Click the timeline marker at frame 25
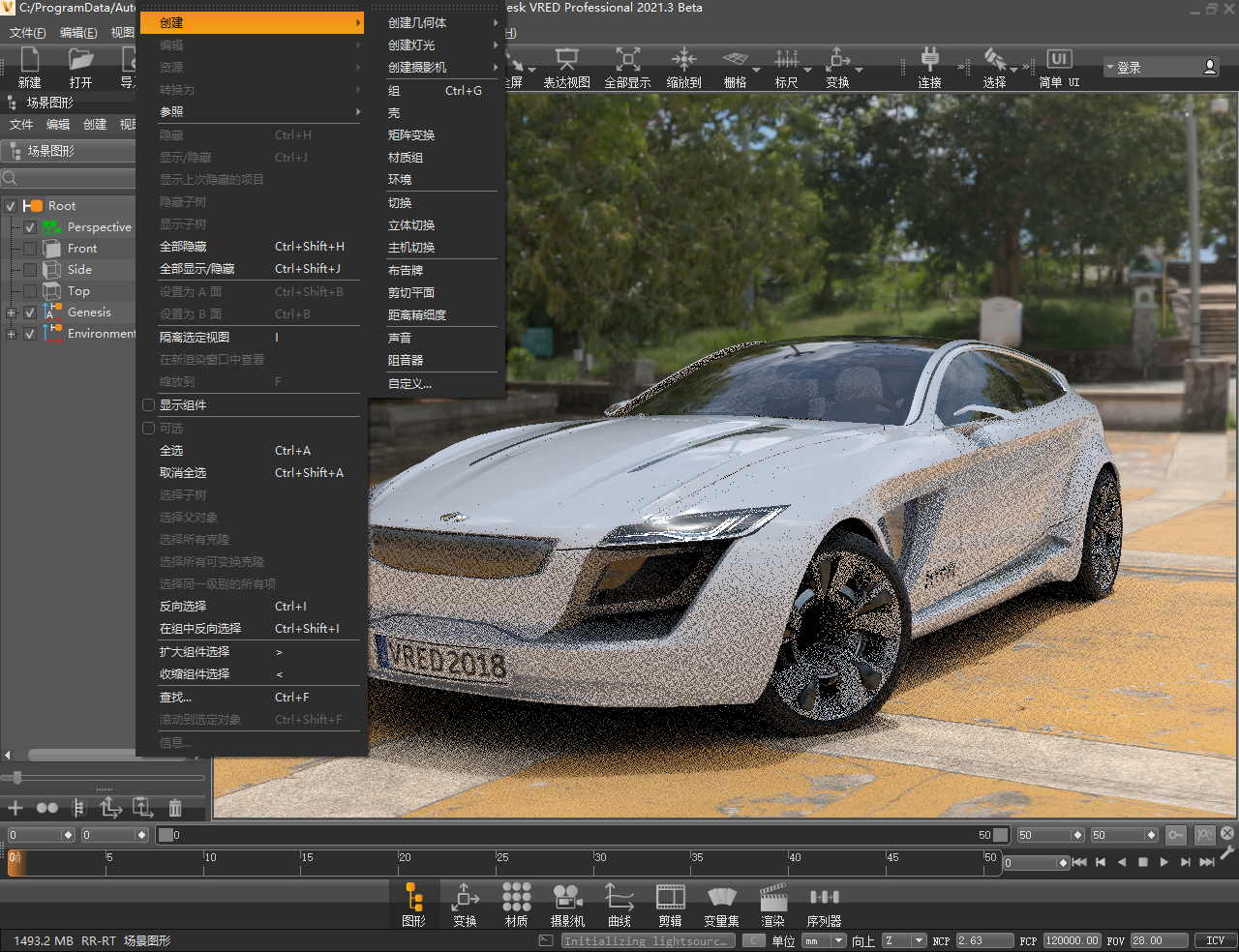 pos(502,857)
